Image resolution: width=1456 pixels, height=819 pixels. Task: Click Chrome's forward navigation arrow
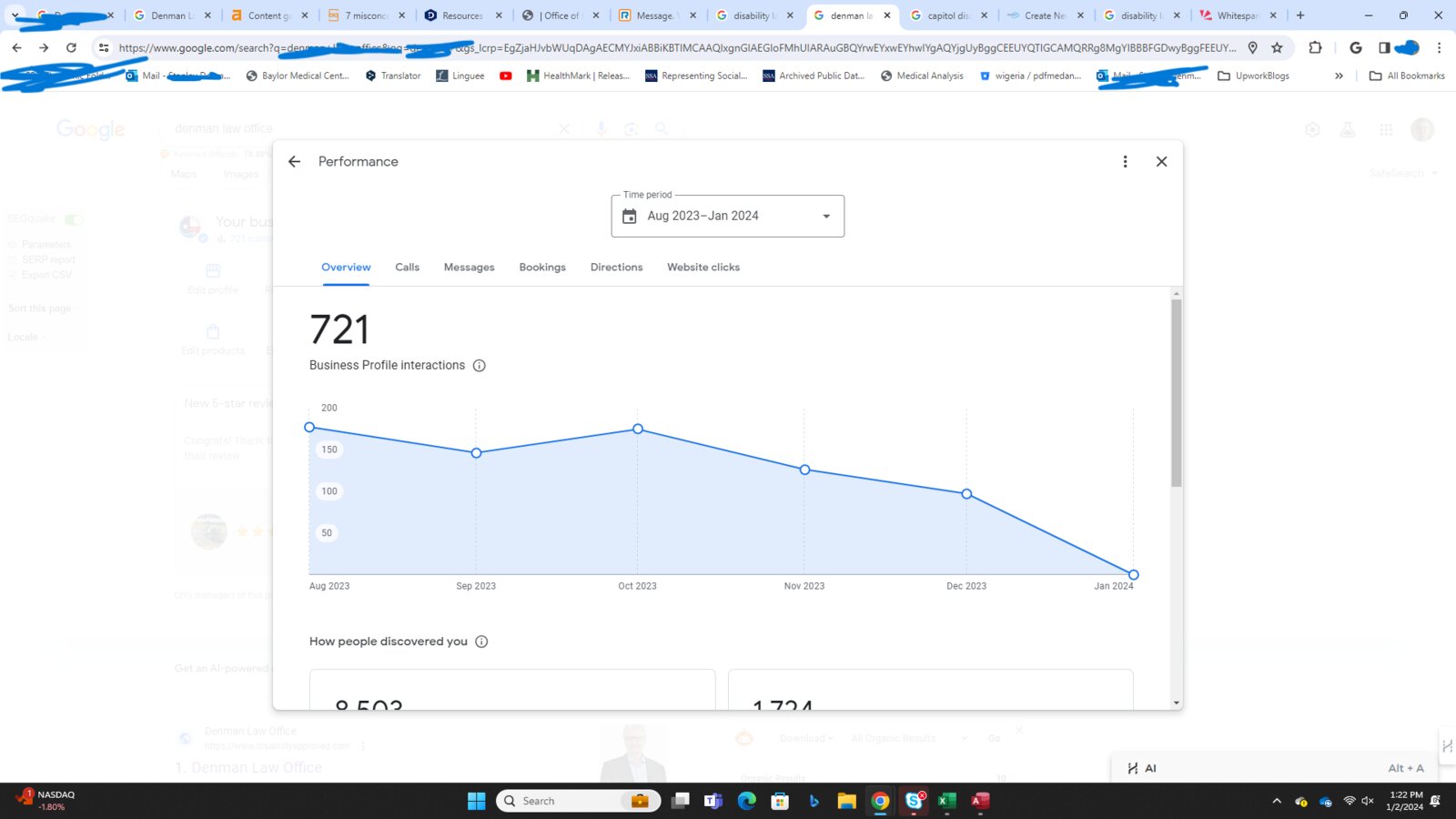point(44,47)
